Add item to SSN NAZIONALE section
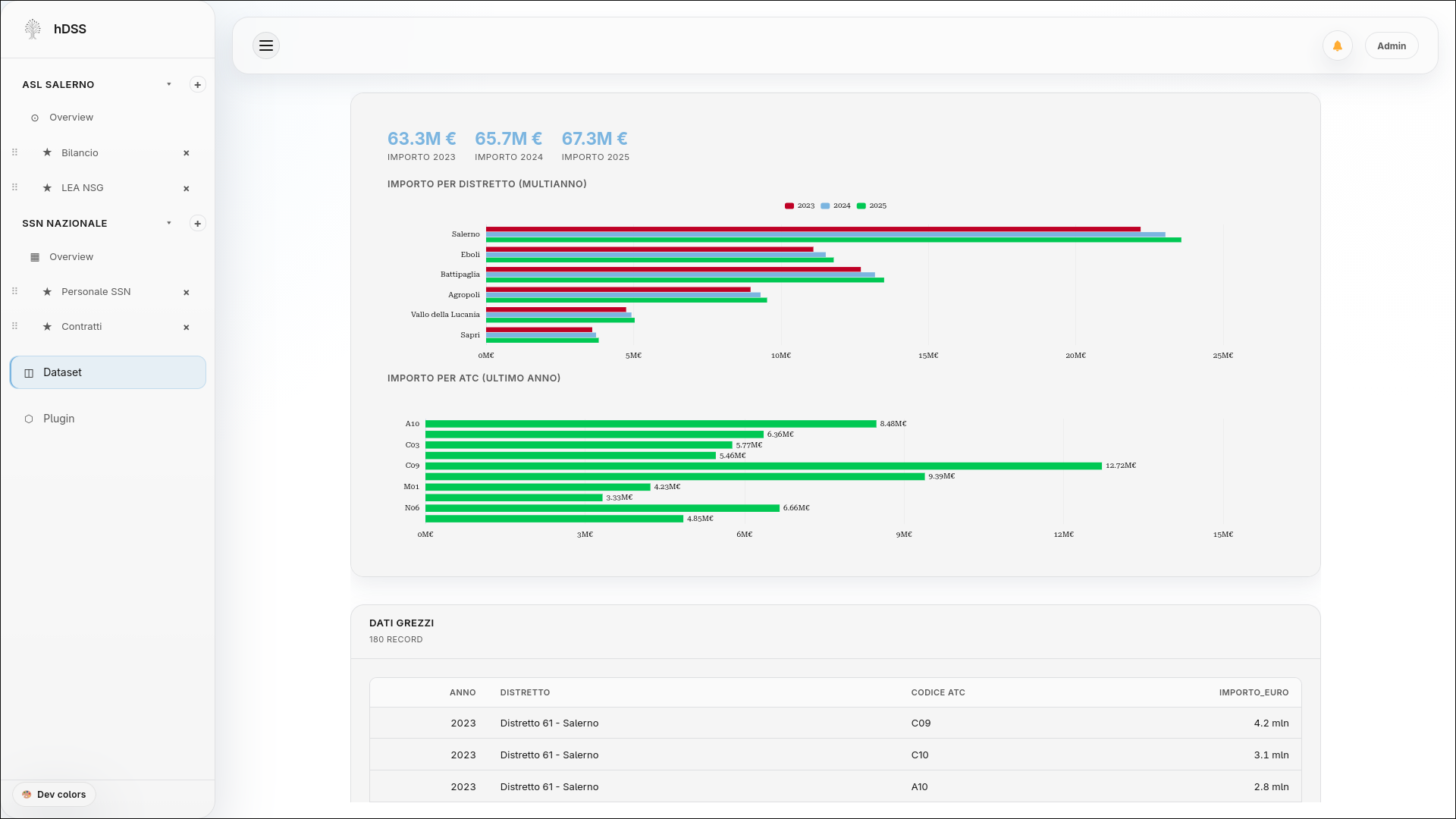 point(197,223)
